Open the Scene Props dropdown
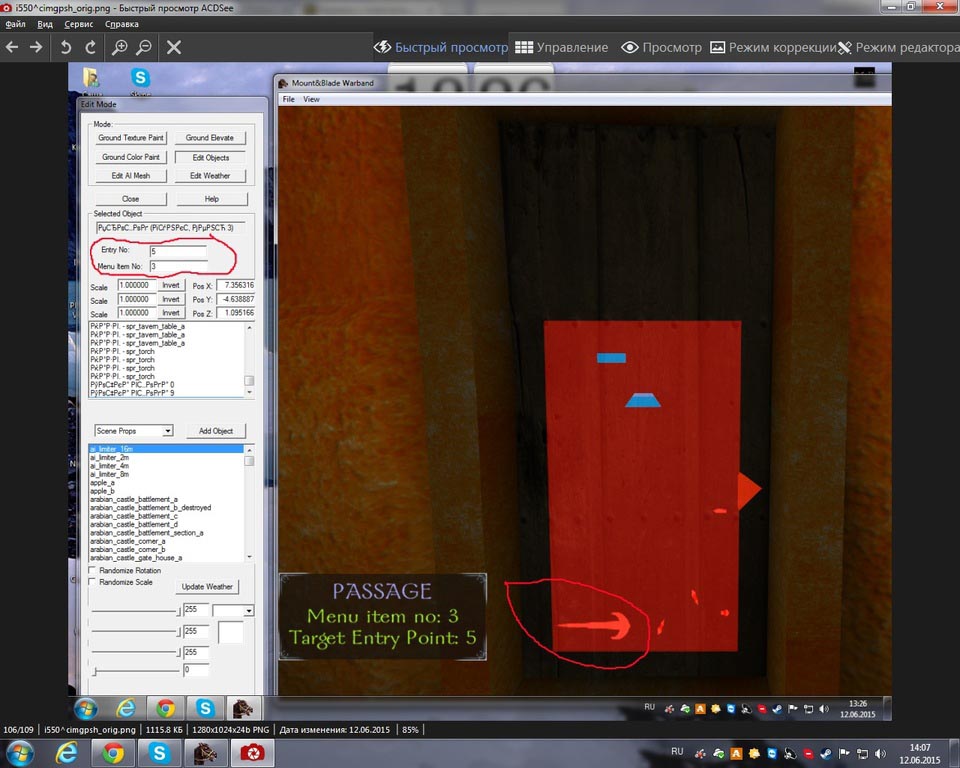This screenshot has height=768, width=960. 167,431
